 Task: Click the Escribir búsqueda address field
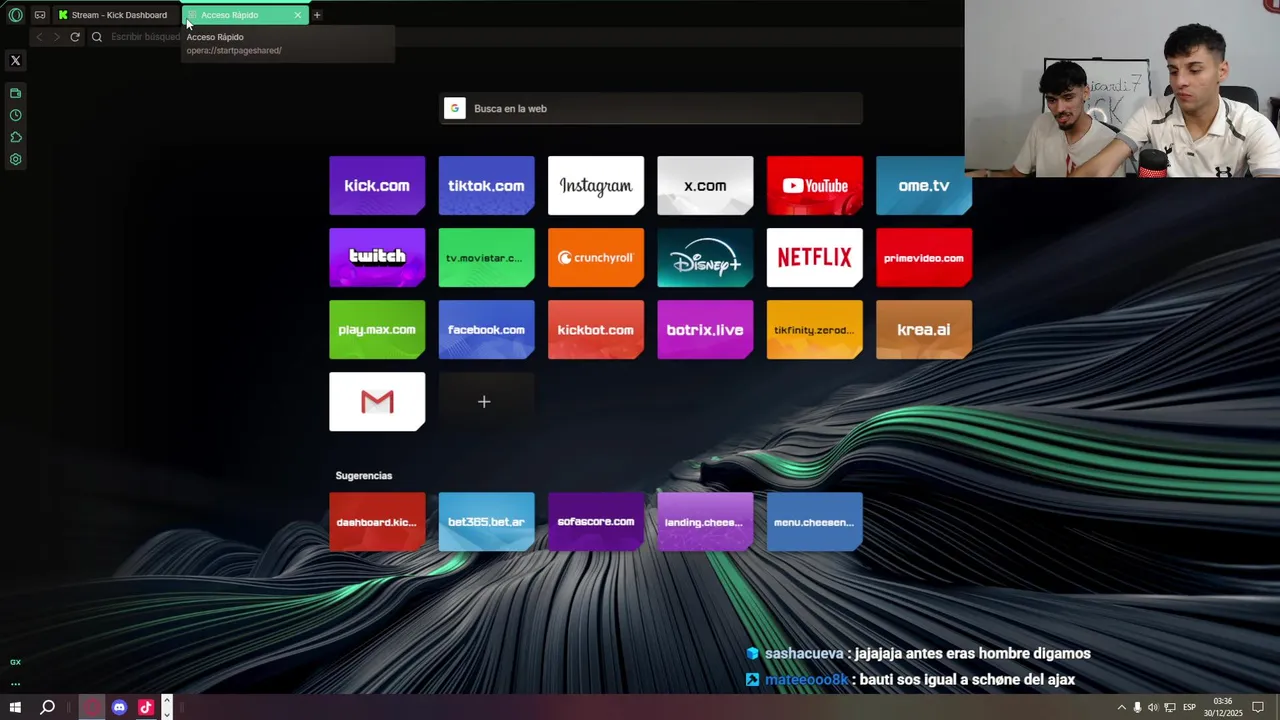click(x=145, y=37)
